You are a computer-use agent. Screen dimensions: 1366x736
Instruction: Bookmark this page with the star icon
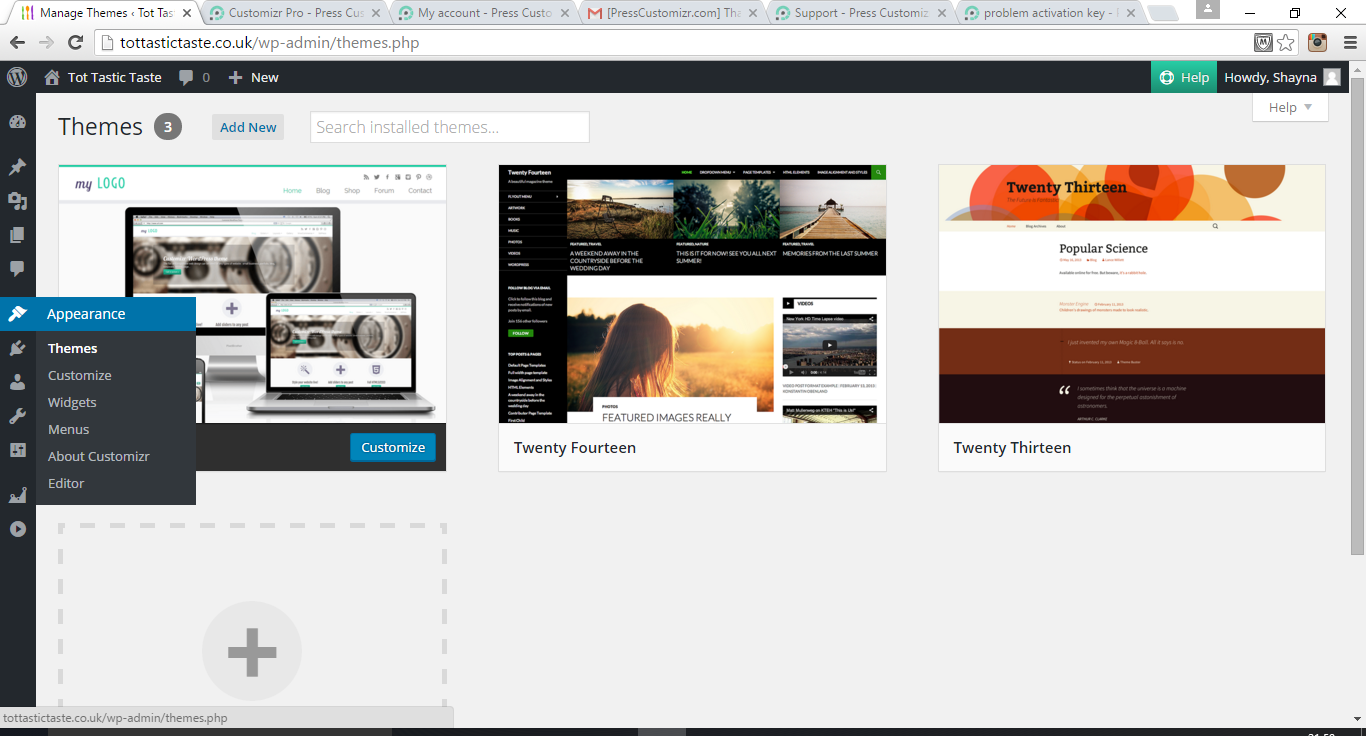pyautogui.click(x=1286, y=43)
